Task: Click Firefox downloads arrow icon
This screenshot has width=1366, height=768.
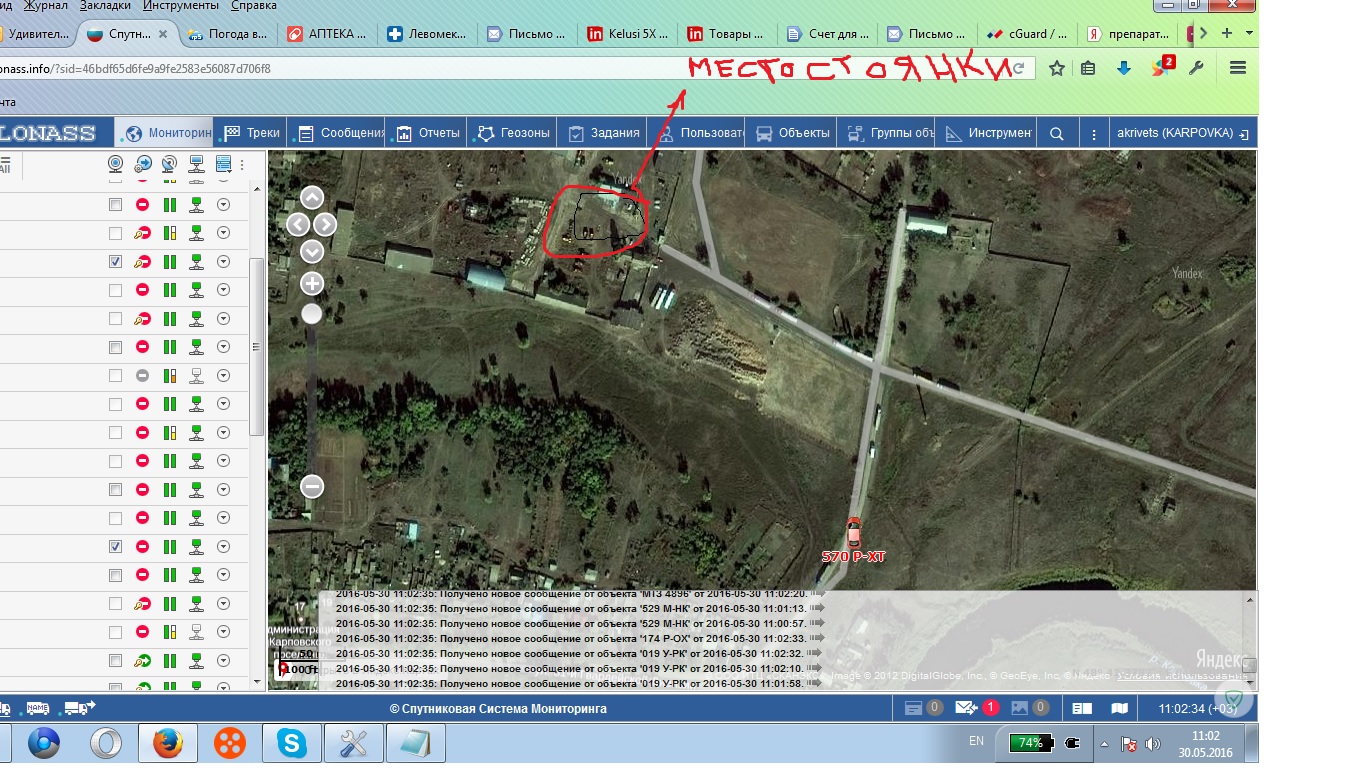Action: [x=1124, y=68]
